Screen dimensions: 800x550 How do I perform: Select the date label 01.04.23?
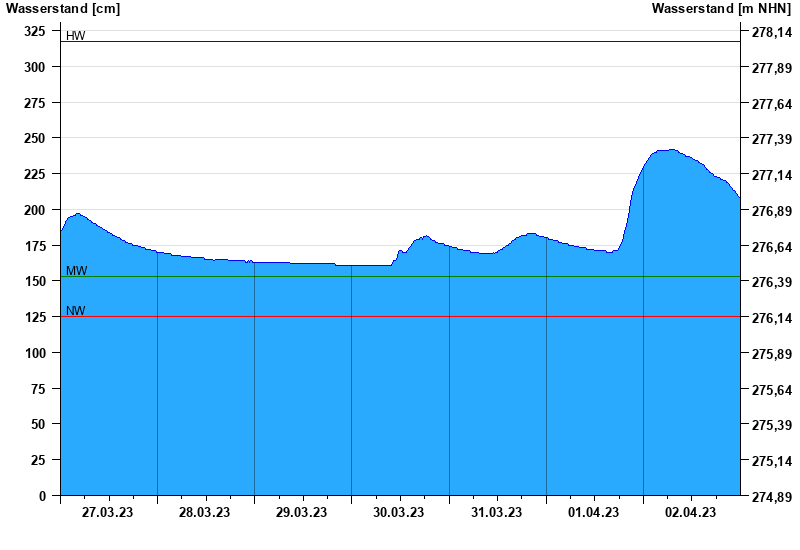(593, 512)
